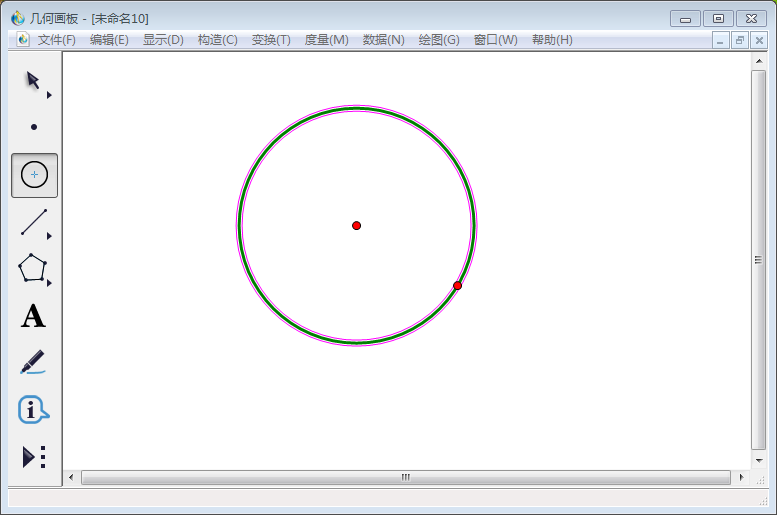Select the Straightedge segment tool
Screen dimensions: 777x515
click(34, 222)
